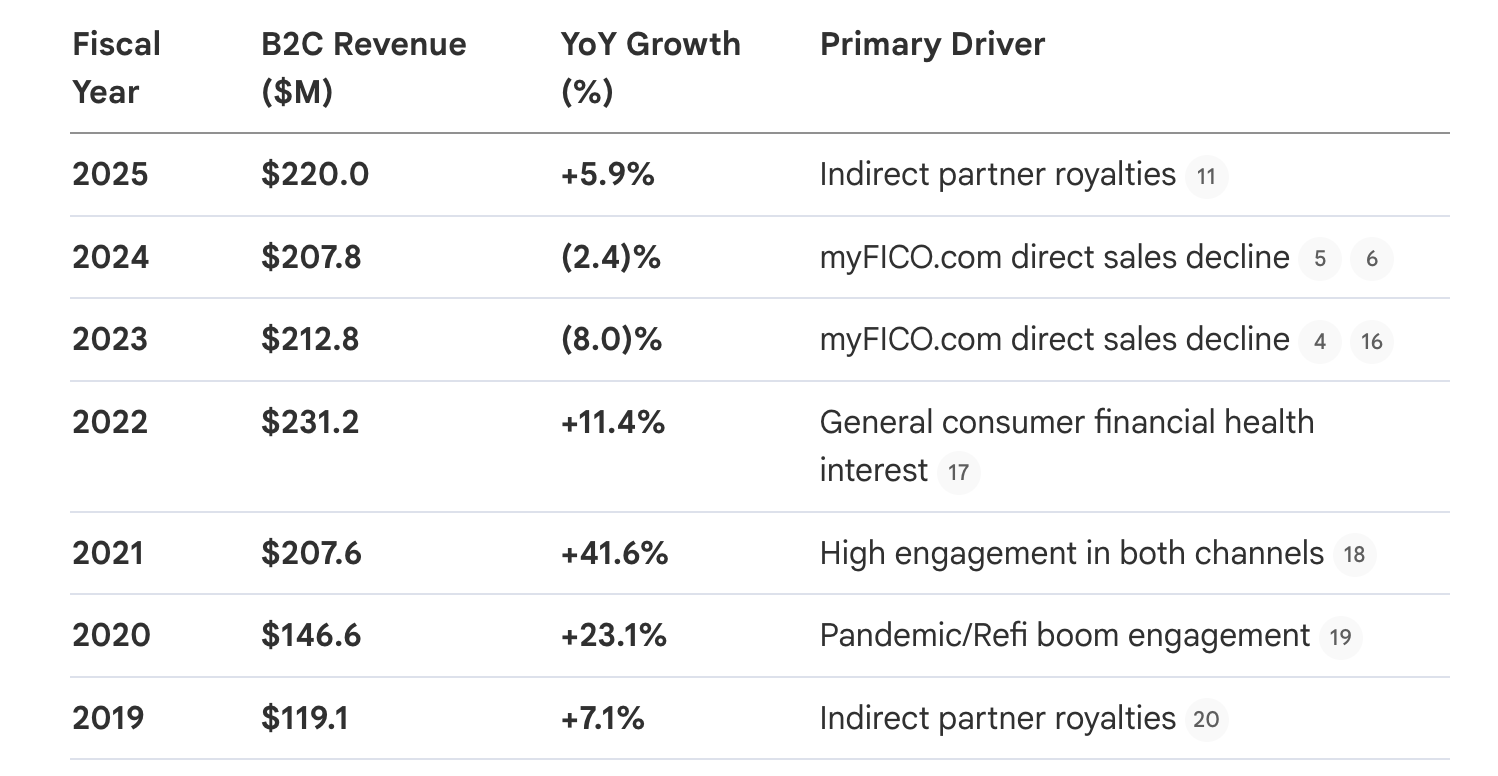
Task: Select the B2C Revenue ($M) column header
Action: coord(363,68)
